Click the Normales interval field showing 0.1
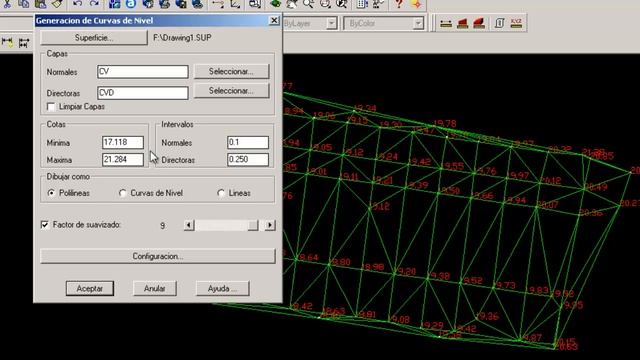Viewport: 640px width, 360px height. (x=248, y=142)
